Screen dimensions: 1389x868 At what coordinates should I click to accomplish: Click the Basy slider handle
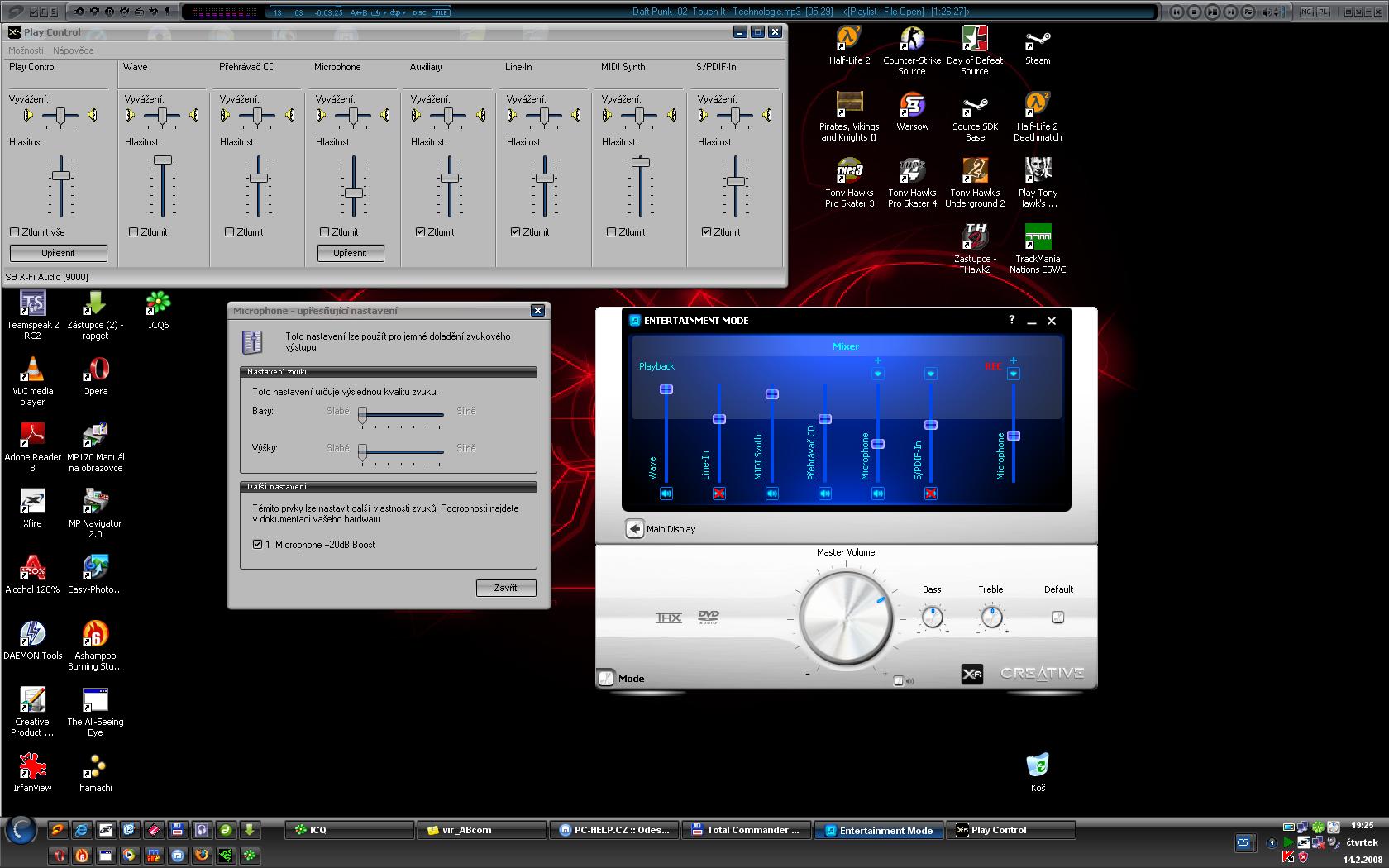point(362,416)
